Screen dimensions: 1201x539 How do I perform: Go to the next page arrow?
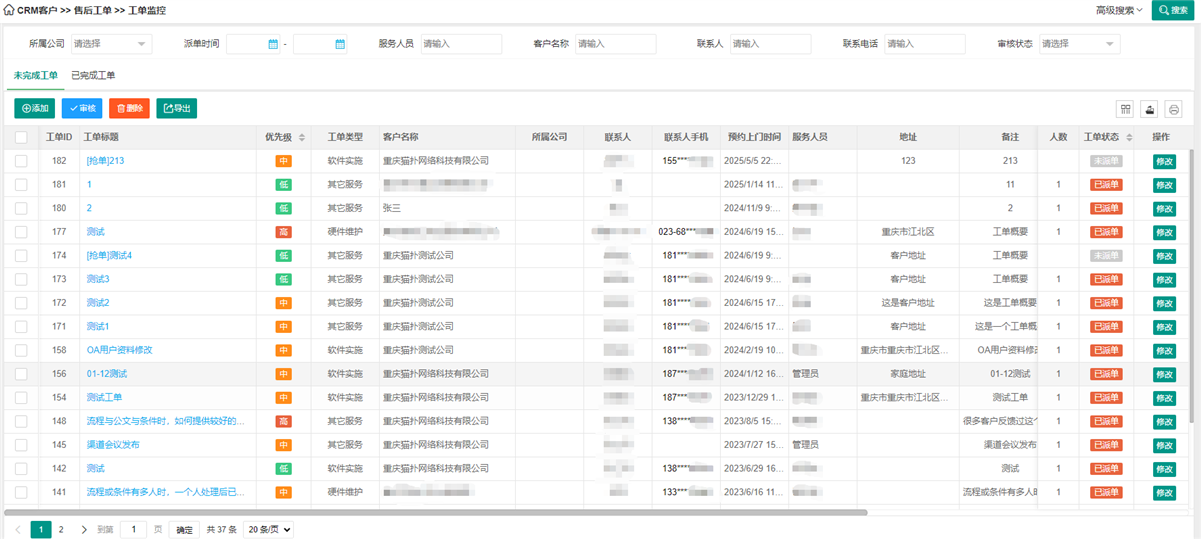(84, 529)
